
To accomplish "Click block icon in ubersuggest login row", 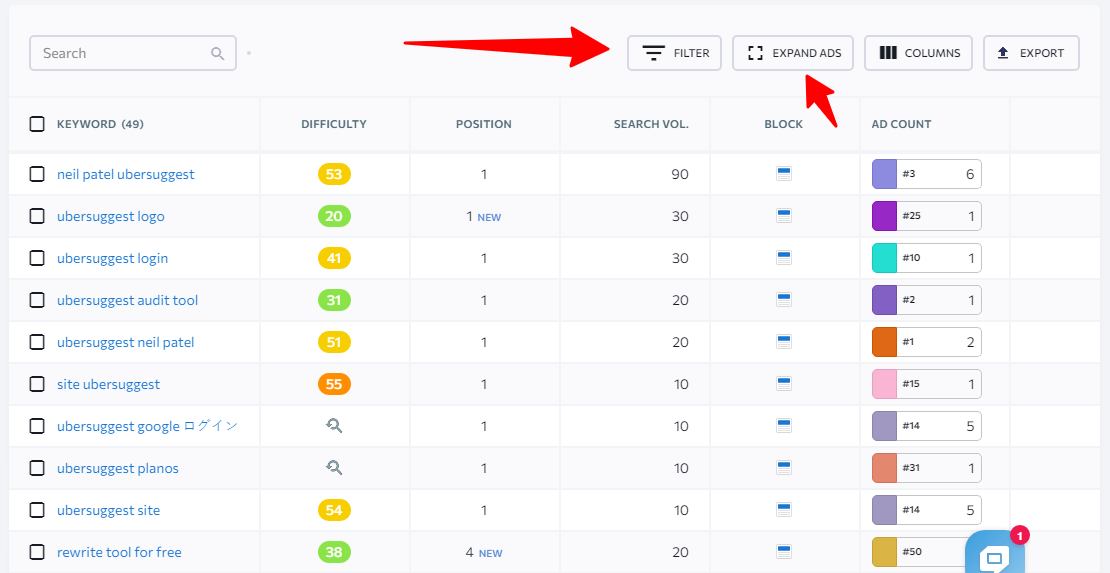I will point(784,258).
